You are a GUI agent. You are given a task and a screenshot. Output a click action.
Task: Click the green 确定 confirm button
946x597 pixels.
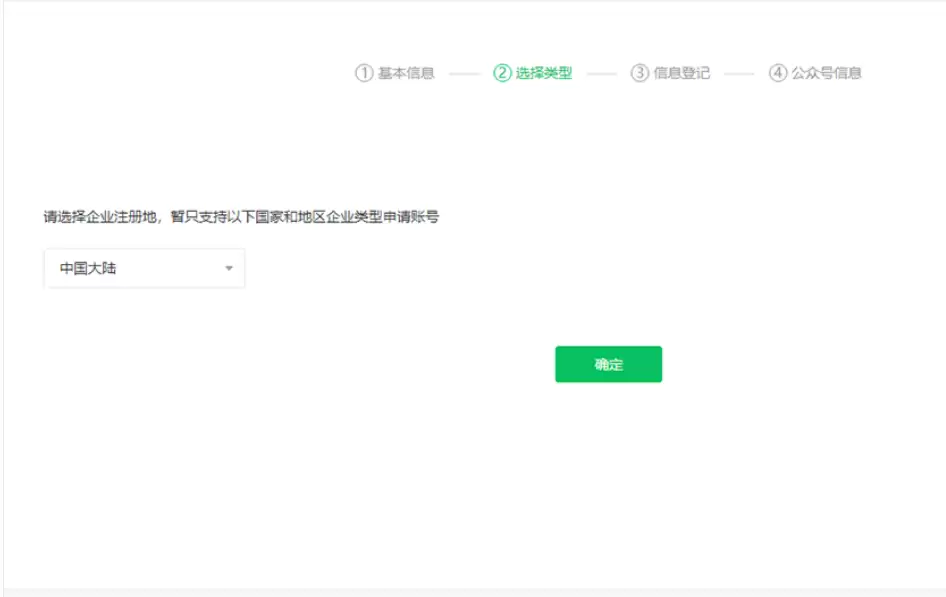[x=608, y=364]
